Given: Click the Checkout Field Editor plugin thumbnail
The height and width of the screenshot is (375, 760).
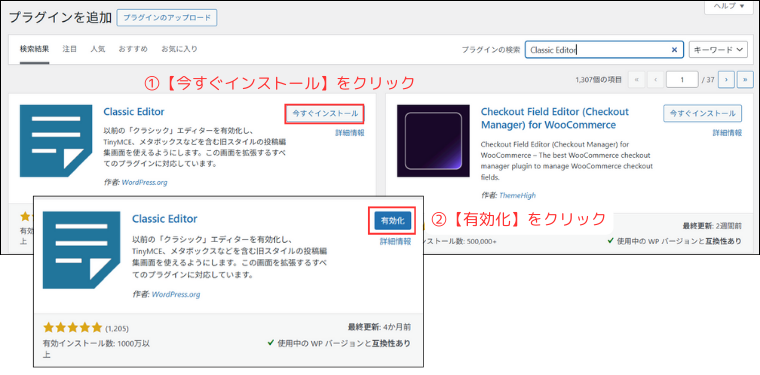Looking at the screenshot, I should [x=433, y=141].
